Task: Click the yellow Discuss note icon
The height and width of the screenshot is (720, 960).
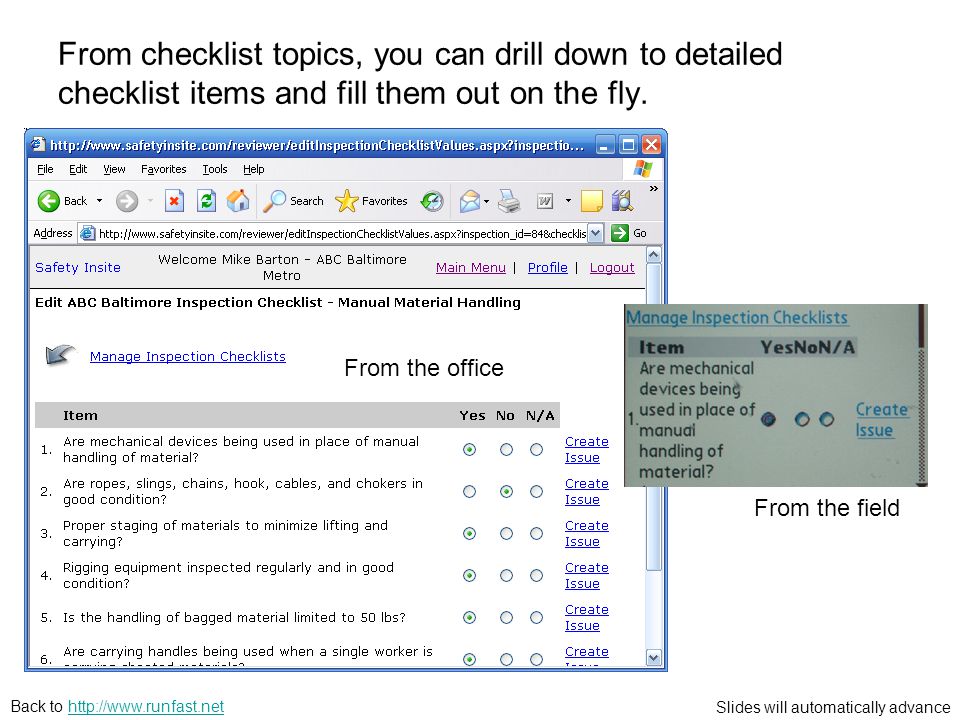Action: 591,201
